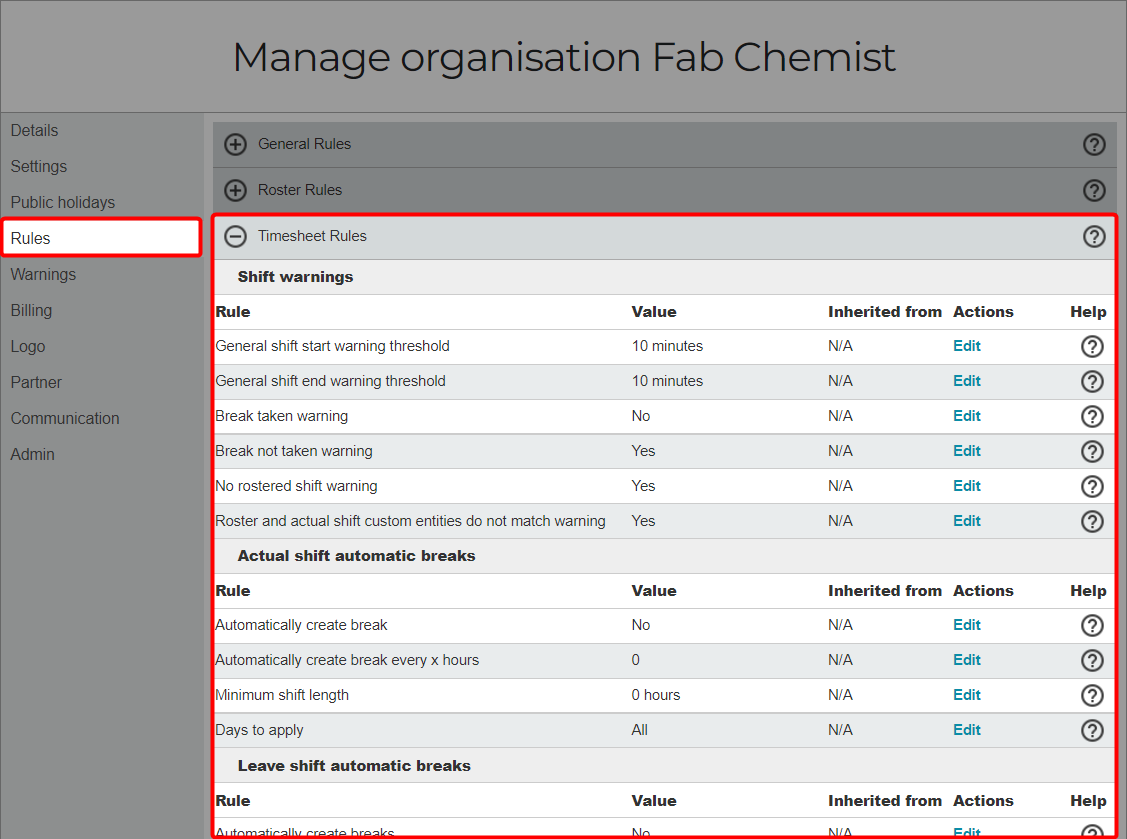The height and width of the screenshot is (839, 1127).
Task: Click the General shift start warning threshold rule name
Action: [332, 346]
